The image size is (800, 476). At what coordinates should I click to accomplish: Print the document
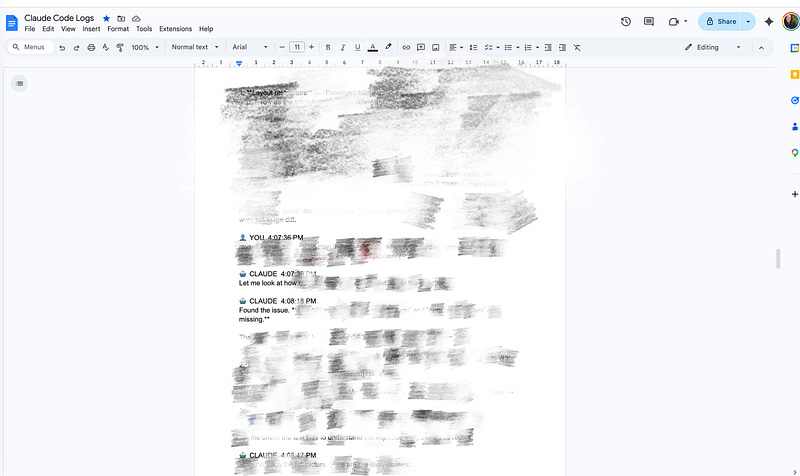click(91, 47)
